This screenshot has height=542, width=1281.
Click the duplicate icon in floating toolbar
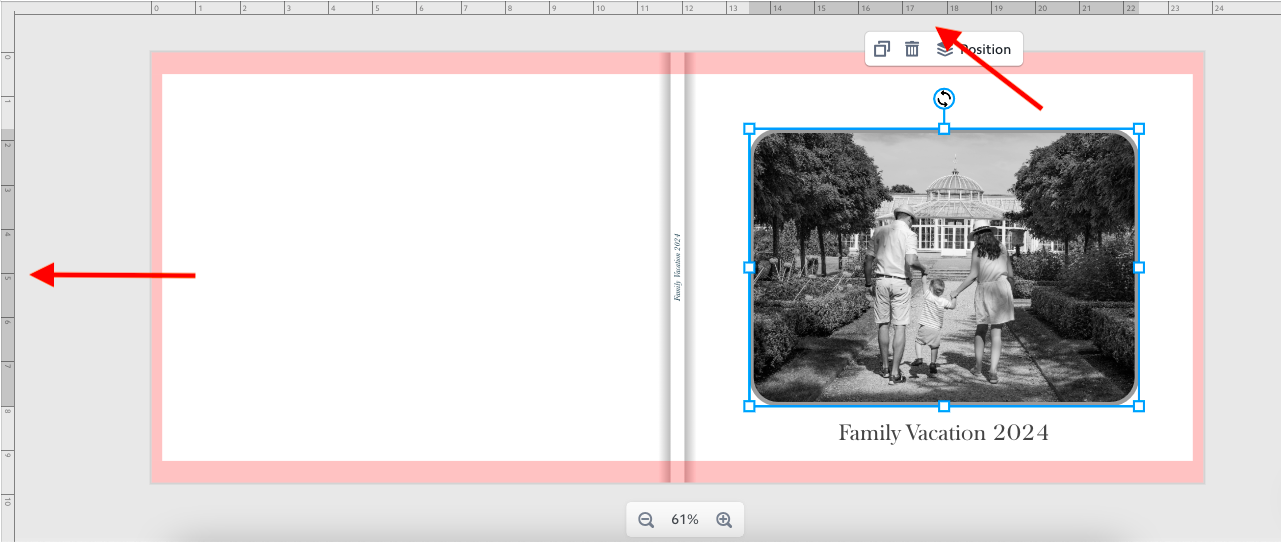point(881,49)
